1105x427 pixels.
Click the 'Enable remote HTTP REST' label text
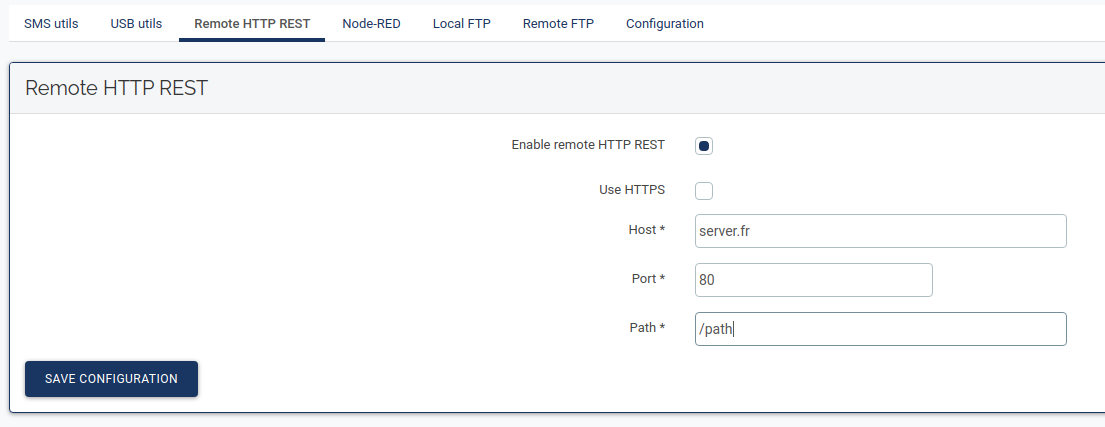[588, 145]
